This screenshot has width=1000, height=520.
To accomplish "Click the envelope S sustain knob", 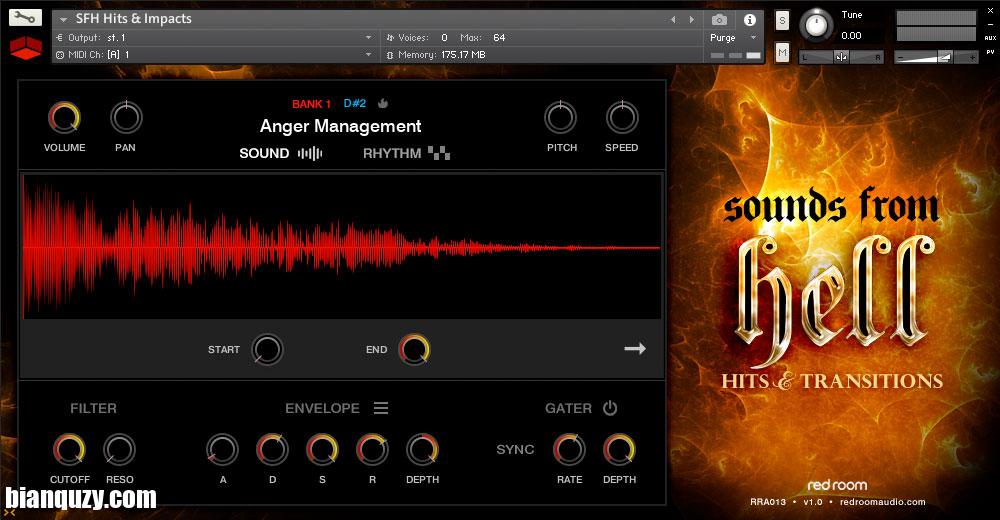I will pyautogui.click(x=322, y=449).
